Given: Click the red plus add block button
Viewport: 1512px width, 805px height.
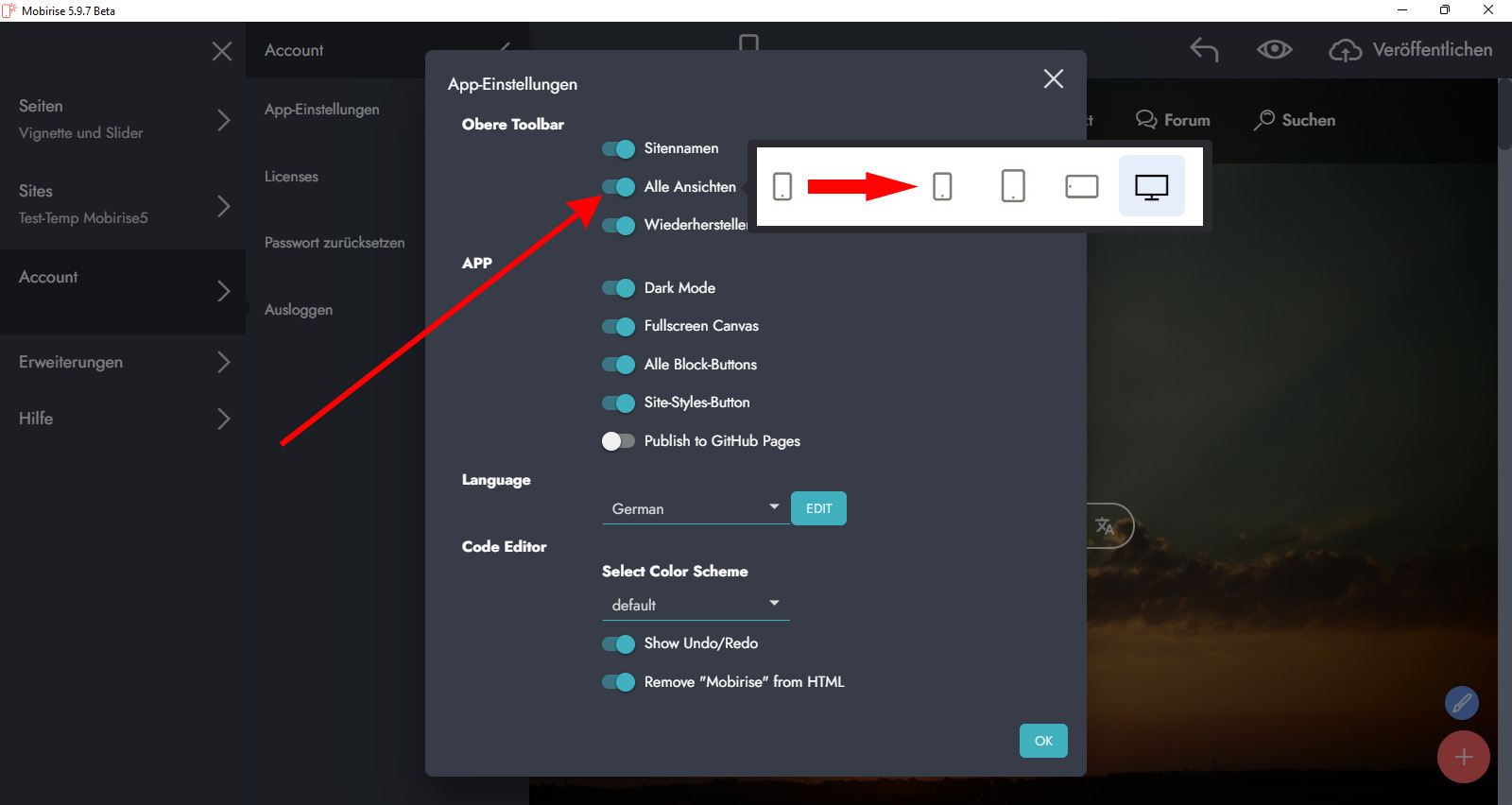Looking at the screenshot, I should 1463,757.
